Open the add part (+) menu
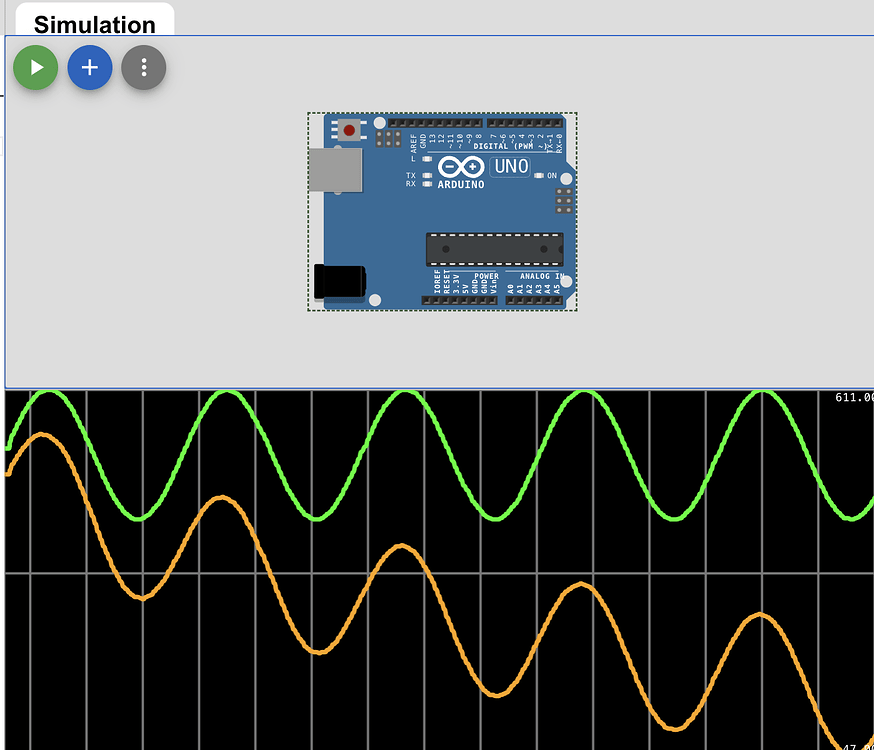 click(x=89, y=67)
